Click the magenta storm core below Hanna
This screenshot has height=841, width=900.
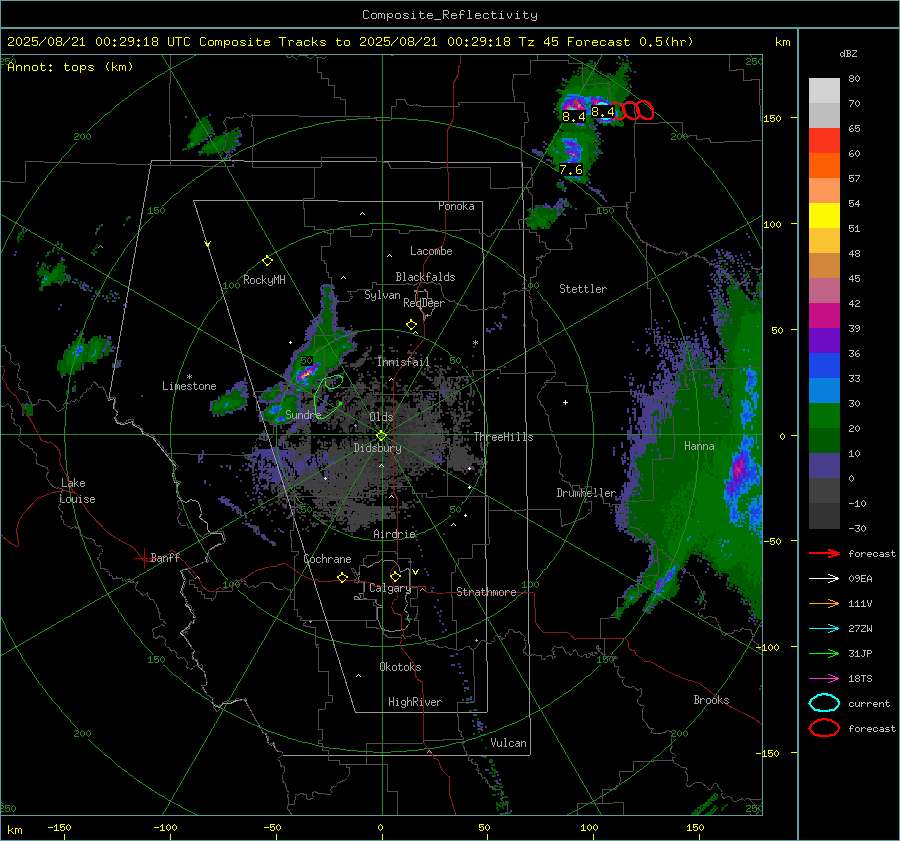click(x=738, y=471)
